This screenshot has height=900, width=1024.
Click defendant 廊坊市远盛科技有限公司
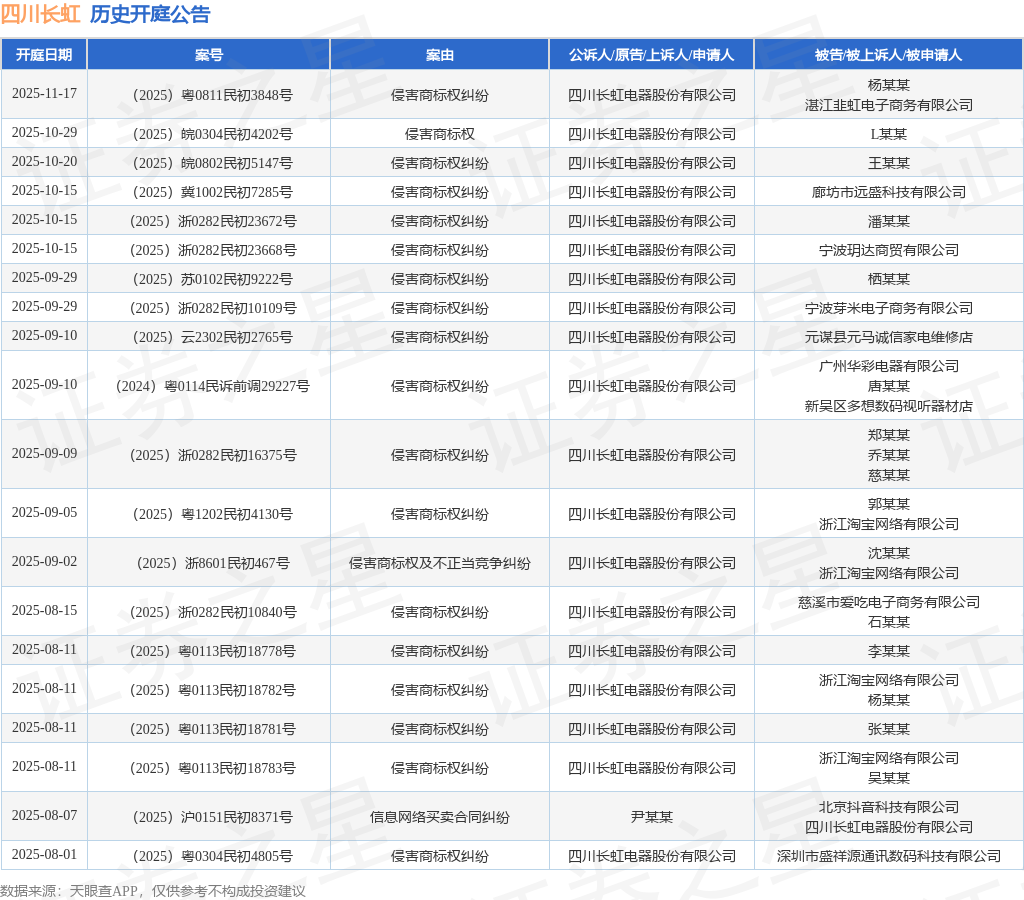tap(889, 193)
